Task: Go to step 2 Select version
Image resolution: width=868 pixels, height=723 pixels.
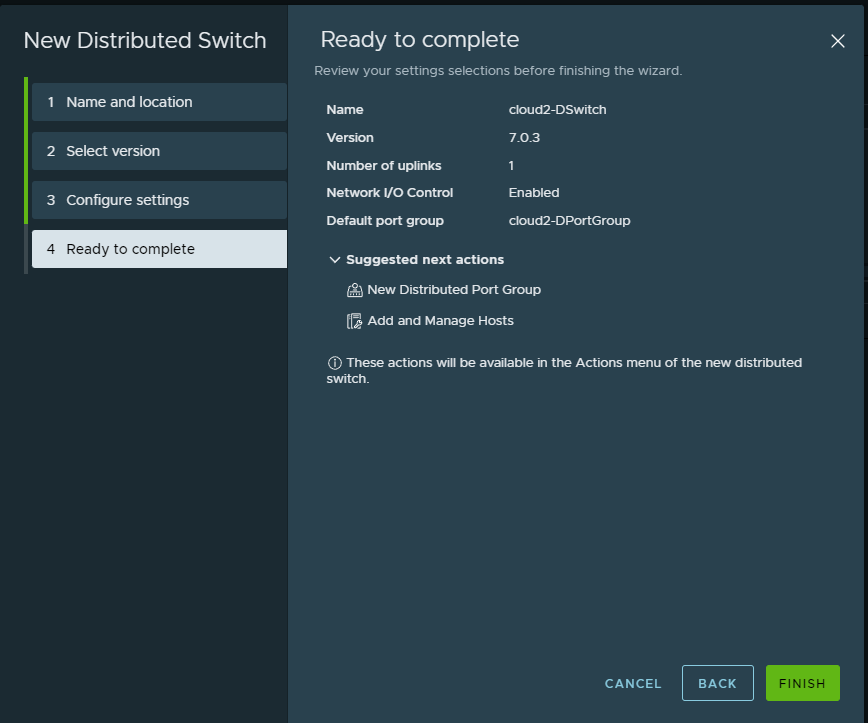Action: tap(159, 151)
